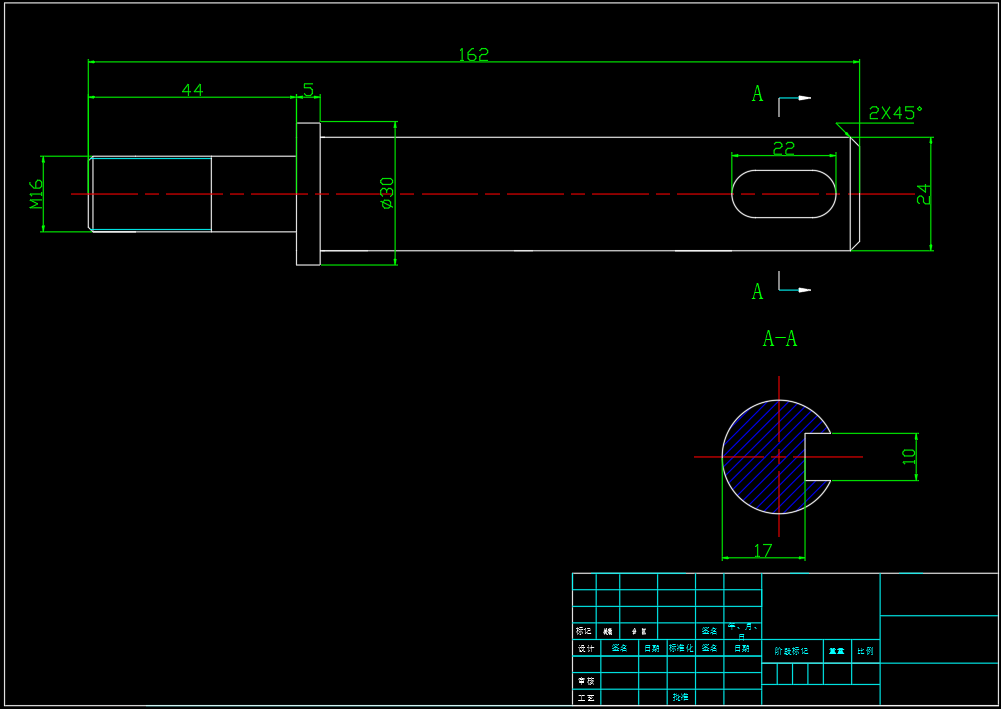Select the 工艺 row label
This screenshot has height=709, width=1001.
585,698
